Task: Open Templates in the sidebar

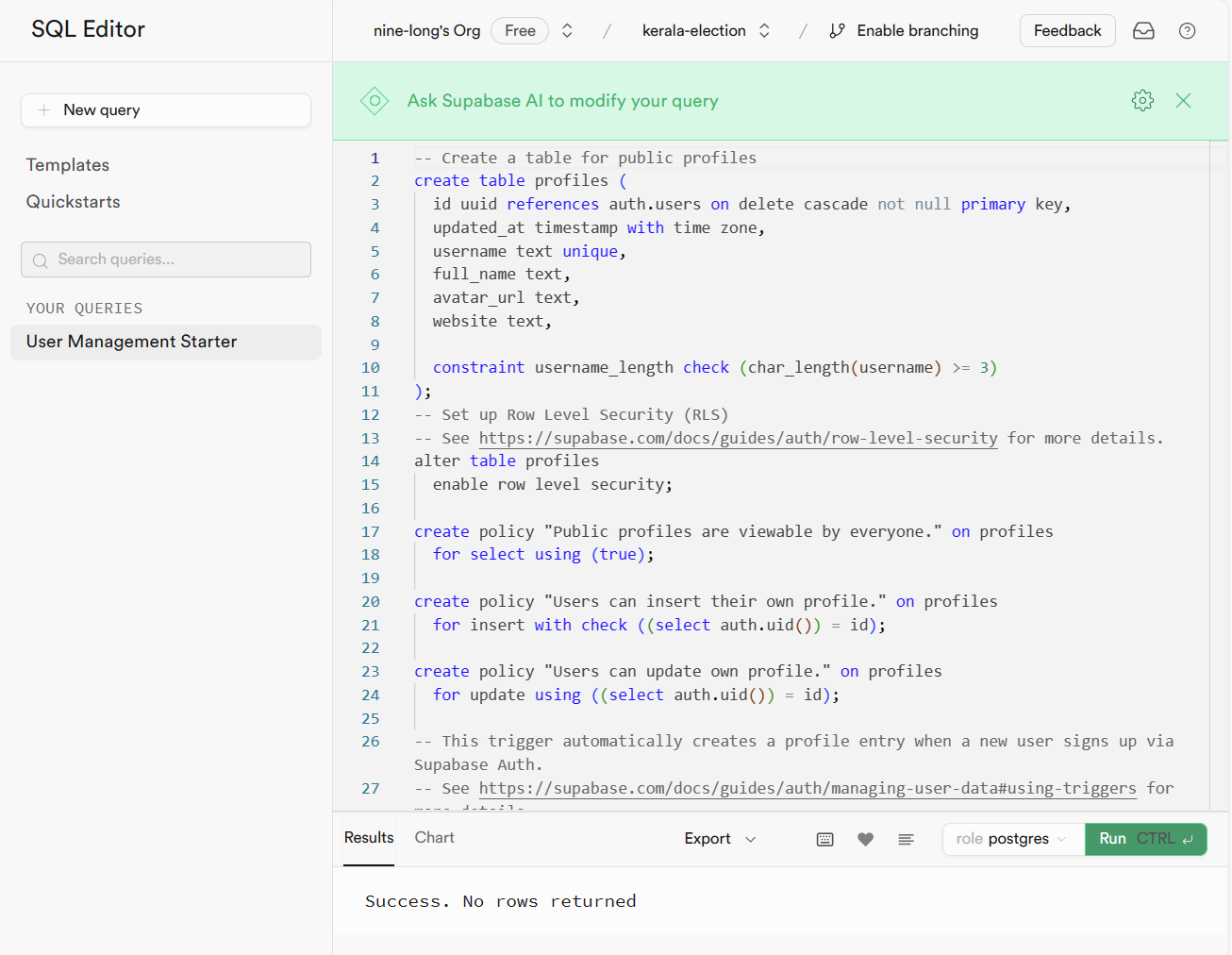Action: click(x=68, y=165)
